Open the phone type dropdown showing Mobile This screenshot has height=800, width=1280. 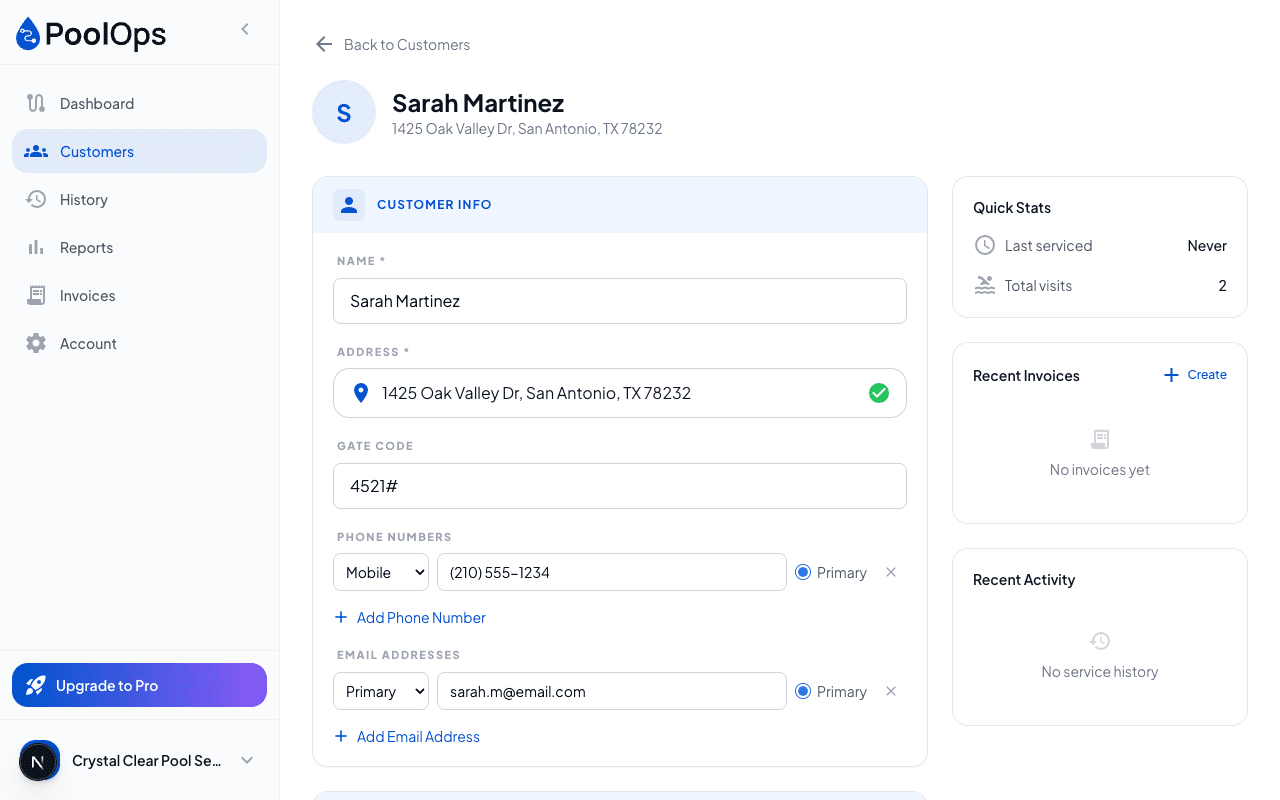380,572
